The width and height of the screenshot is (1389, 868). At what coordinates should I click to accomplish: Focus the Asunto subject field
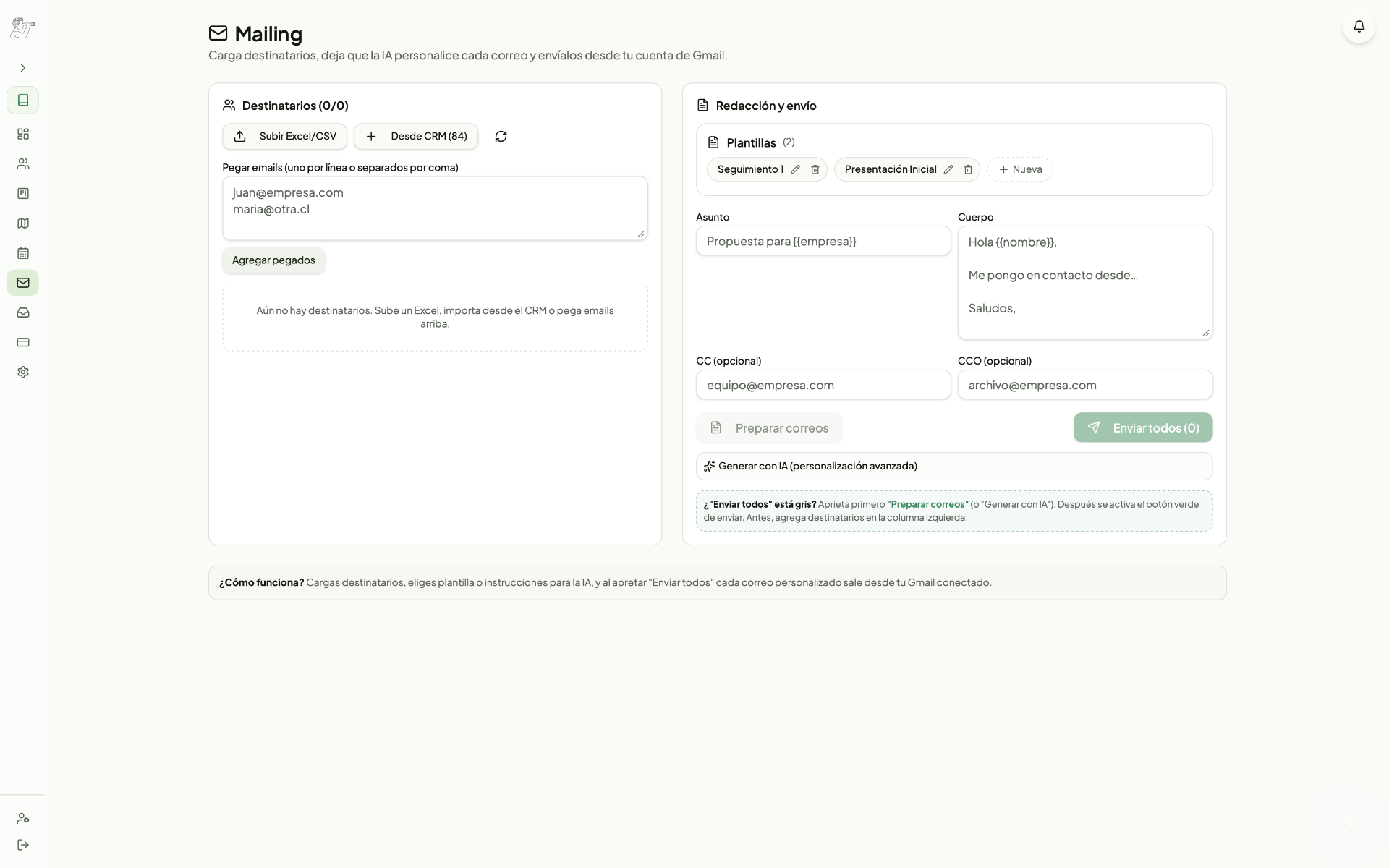[x=823, y=241]
